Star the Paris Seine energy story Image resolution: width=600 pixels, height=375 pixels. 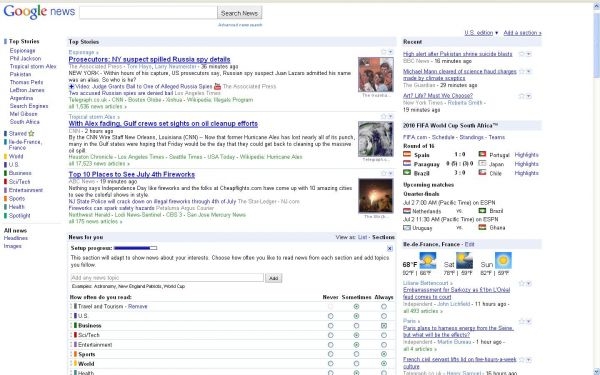[x=522, y=321]
